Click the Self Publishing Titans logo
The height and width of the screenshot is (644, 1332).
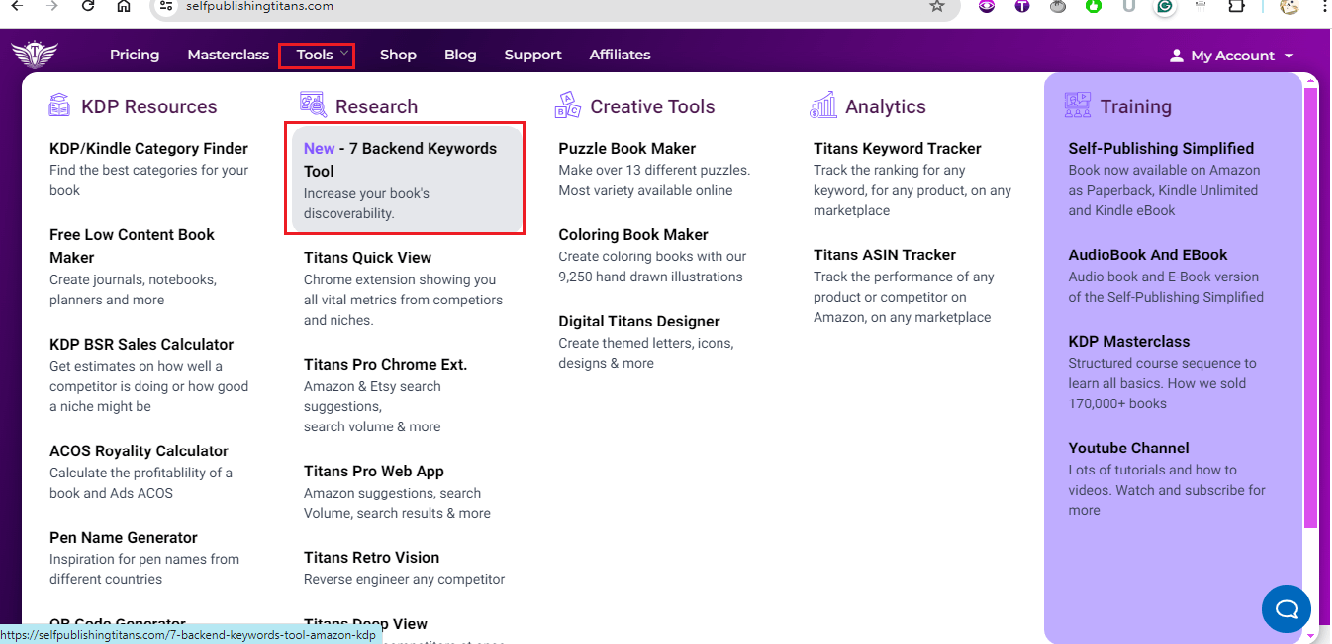pyautogui.click(x=35, y=53)
